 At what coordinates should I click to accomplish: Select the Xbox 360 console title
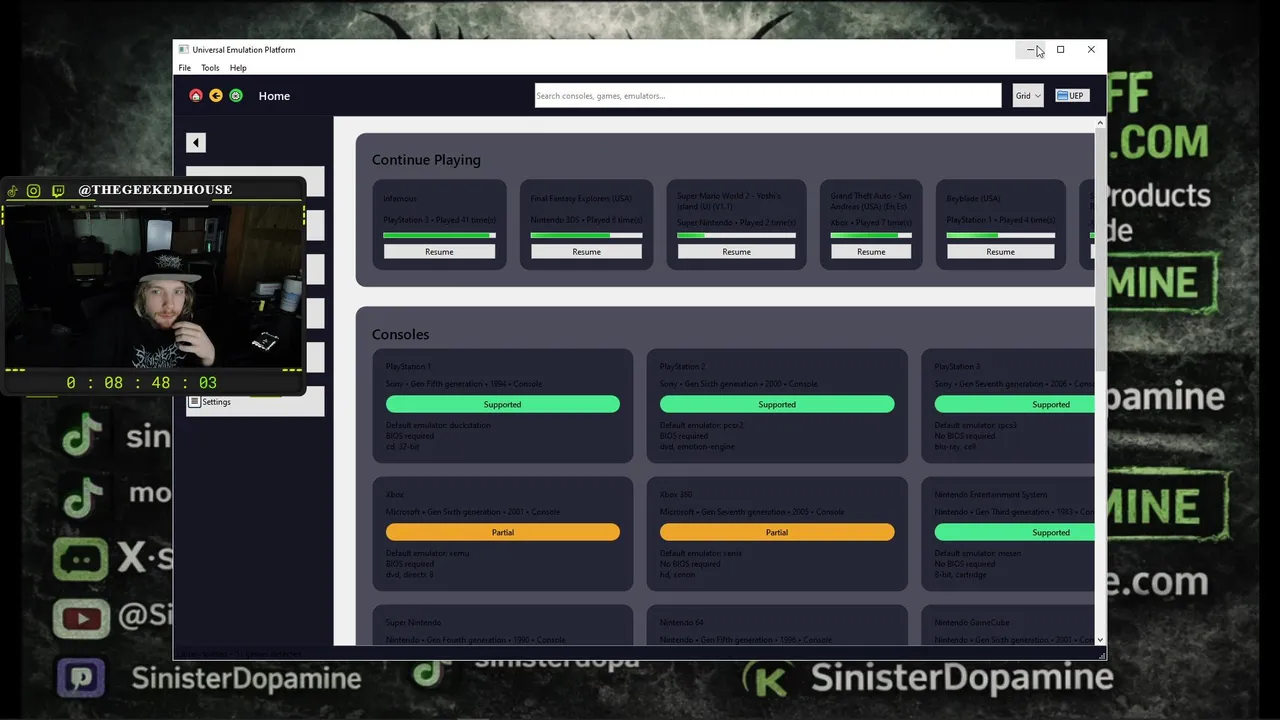click(x=676, y=495)
